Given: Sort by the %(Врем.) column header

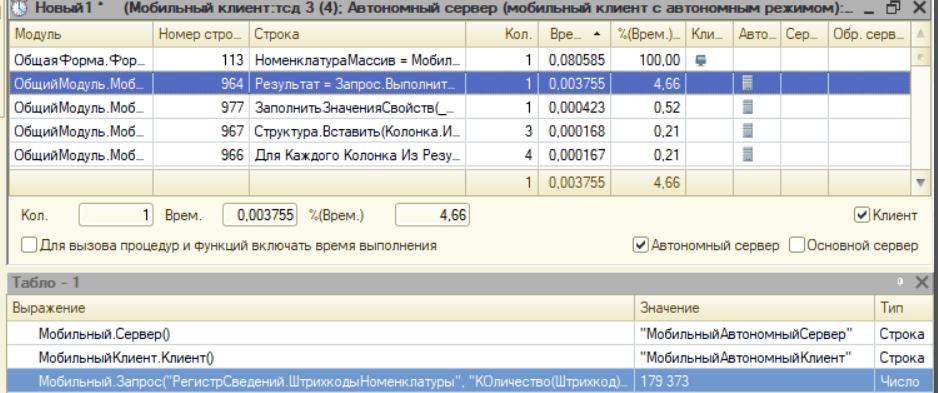Looking at the screenshot, I should click(648, 35).
